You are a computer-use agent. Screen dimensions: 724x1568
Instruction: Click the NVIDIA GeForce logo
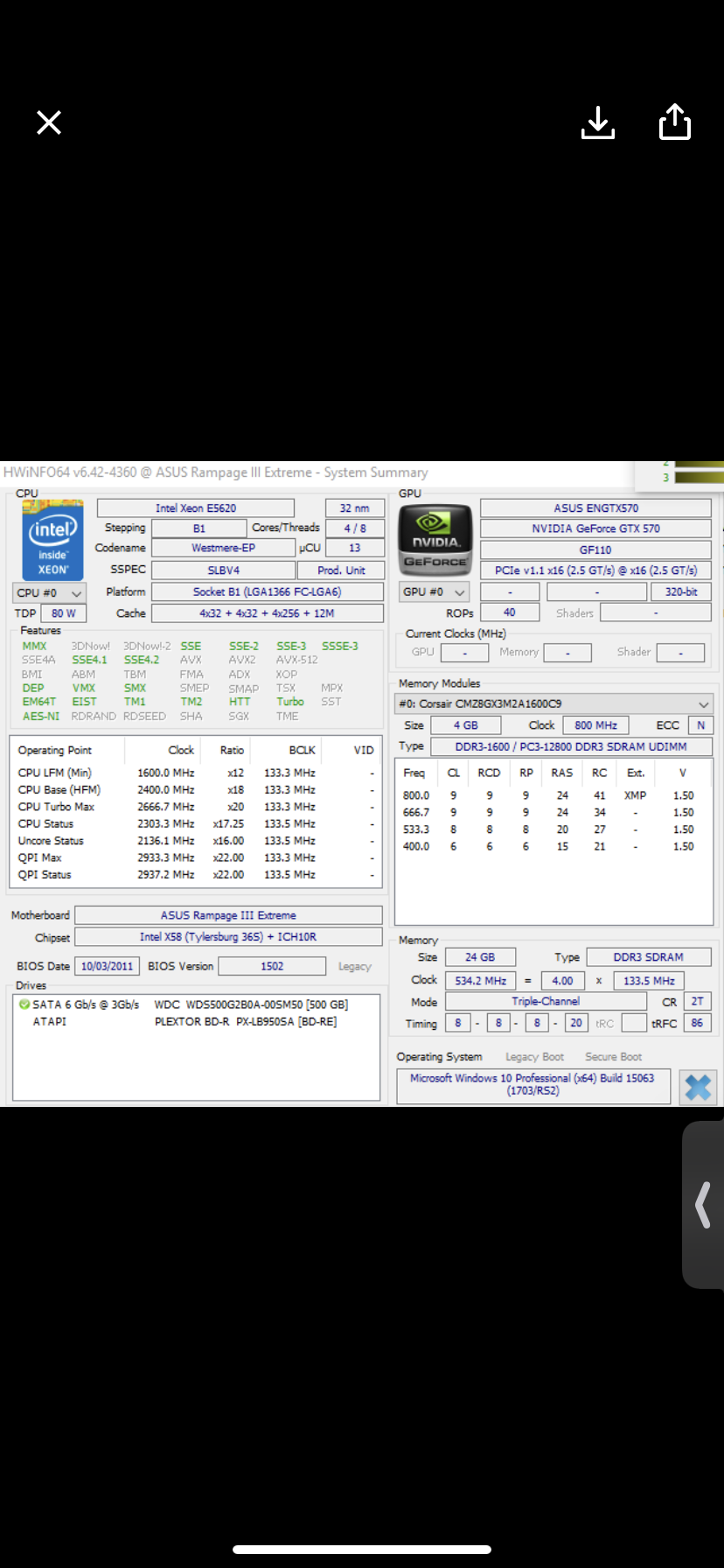pyautogui.click(x=435, y=539)
